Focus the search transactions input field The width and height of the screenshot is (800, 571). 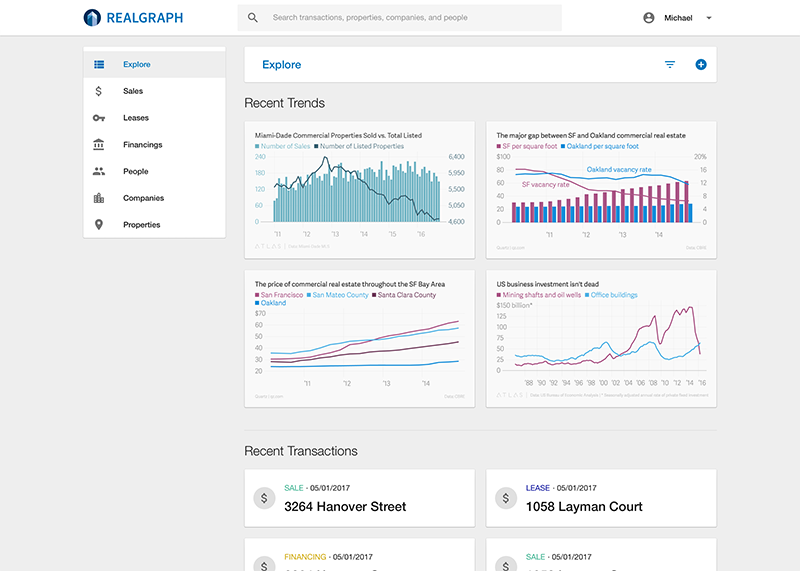410,18
